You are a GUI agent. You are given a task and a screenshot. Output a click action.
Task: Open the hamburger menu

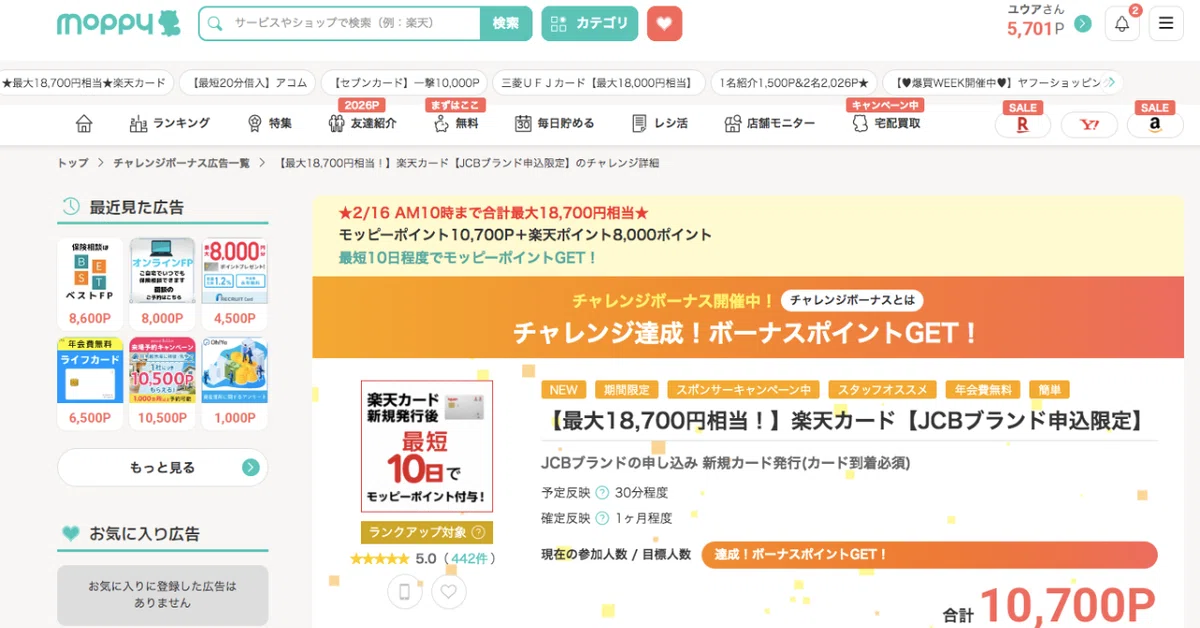pos(1166,24)
